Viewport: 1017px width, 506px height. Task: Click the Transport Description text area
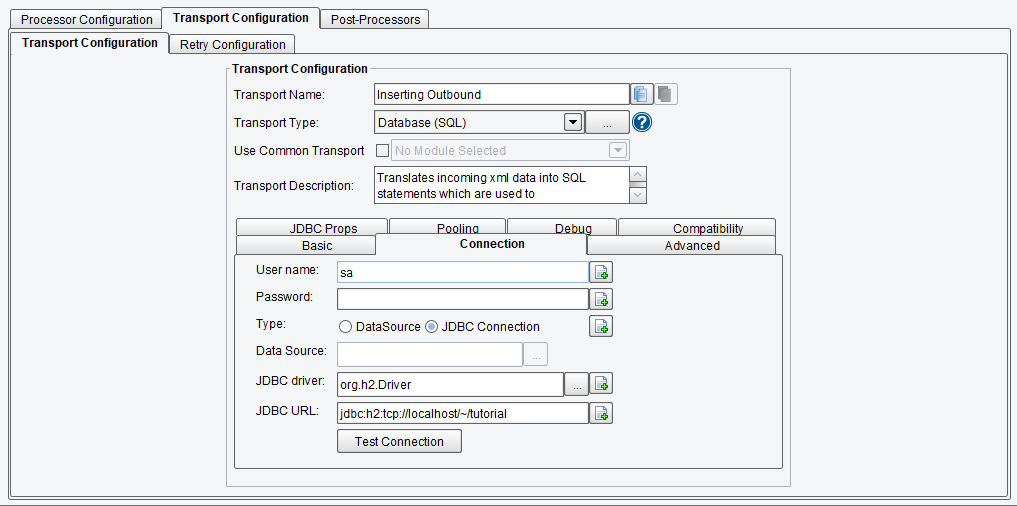point(502,185)
